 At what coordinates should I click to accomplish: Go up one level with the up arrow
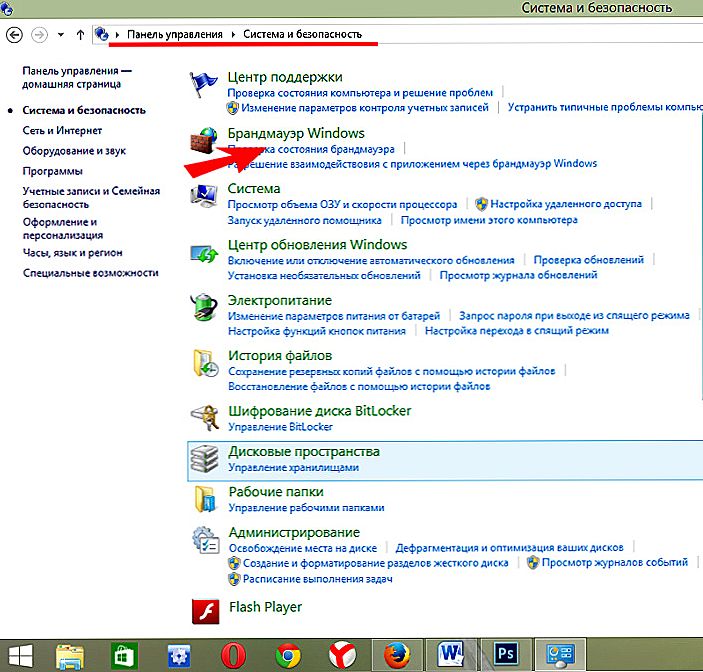point(80,35)
